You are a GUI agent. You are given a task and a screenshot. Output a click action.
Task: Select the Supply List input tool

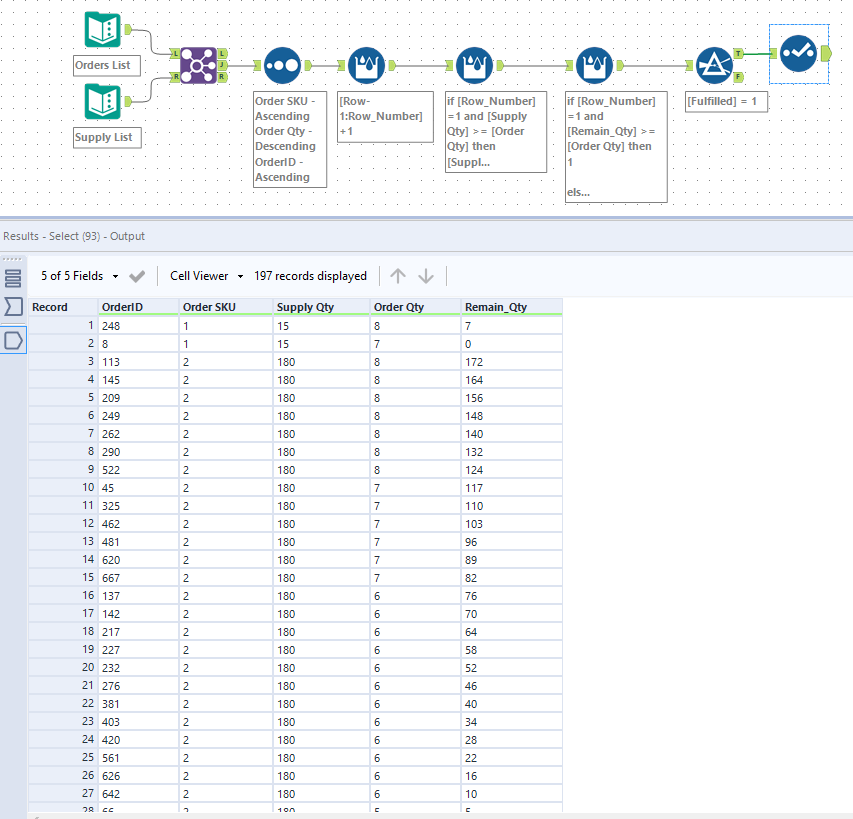tap(104, 102)
